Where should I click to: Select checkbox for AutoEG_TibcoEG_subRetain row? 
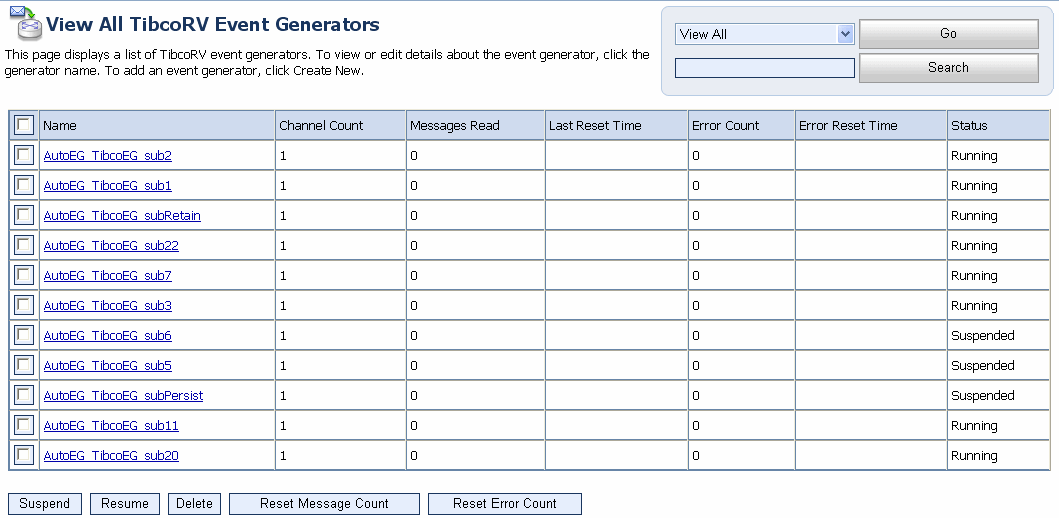click(x=24, y=215)
